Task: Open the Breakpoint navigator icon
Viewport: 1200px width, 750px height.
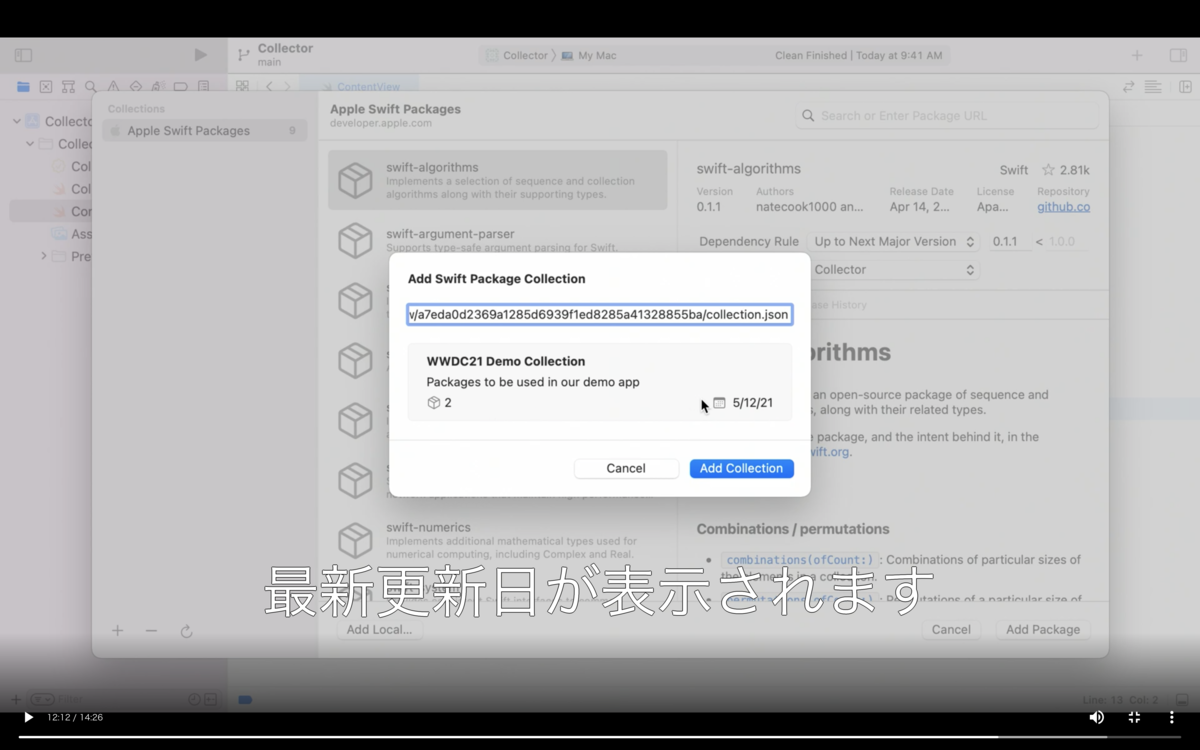Action: 181,87
